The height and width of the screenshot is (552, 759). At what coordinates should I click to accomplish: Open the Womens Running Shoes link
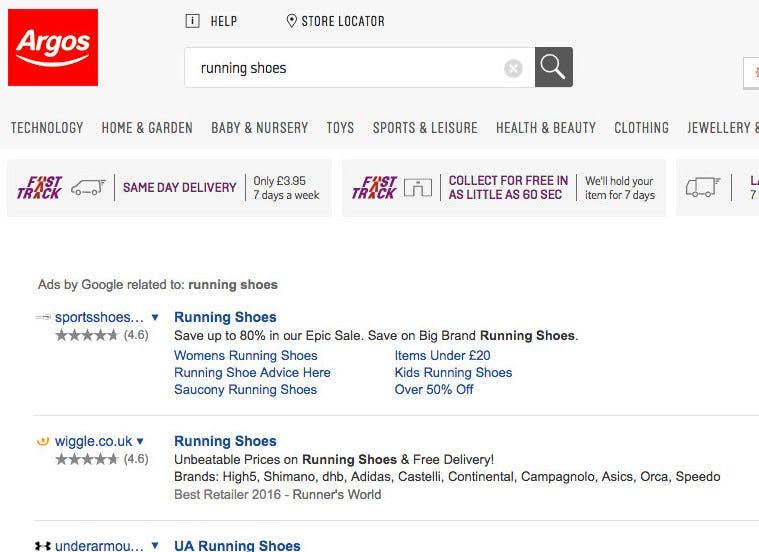point(246,355)
